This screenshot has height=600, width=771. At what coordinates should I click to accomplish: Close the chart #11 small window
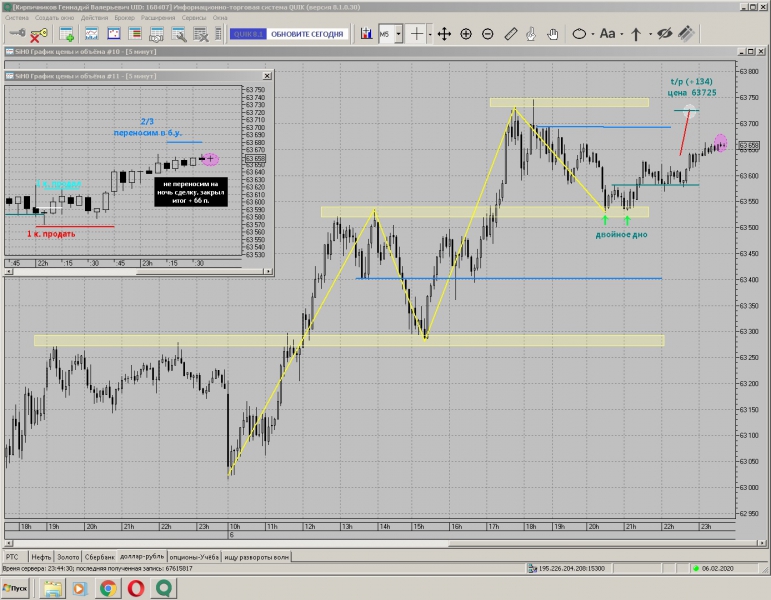(x=267, y=76)
